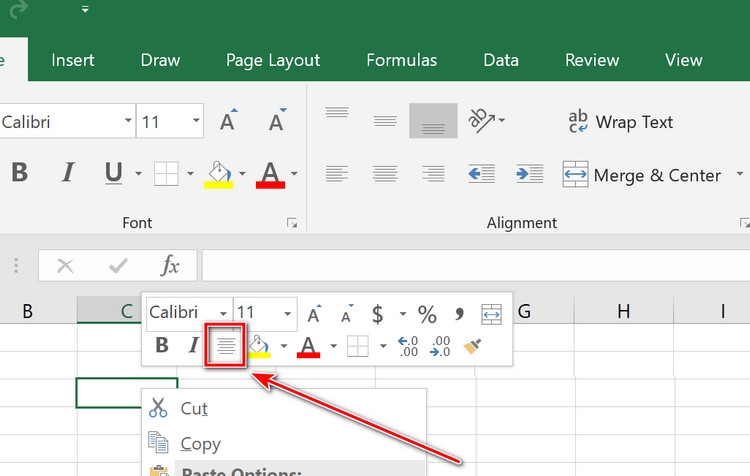Screen dimensions: 750x476
Task: Open ribbon font name Calibri dropdown
Action: [x=128, y=121]
